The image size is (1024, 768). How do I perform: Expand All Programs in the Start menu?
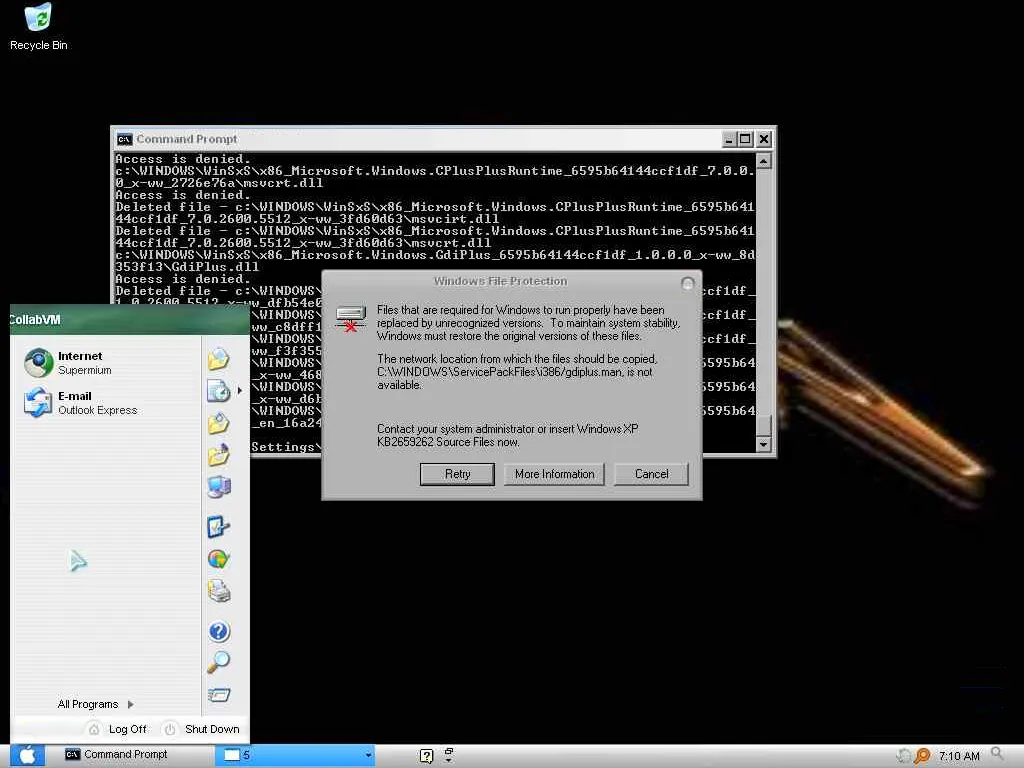click(x=95, y=704)
